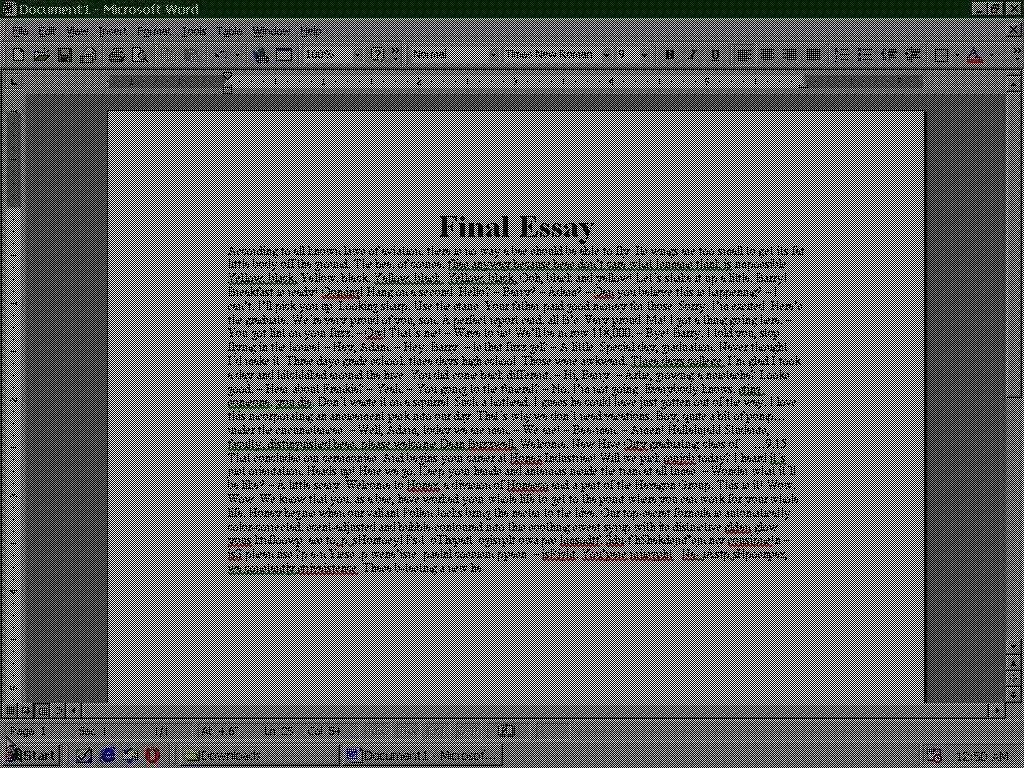The height and width of the screenshot is (768, 1024).
Task: Apply the red font color
Action: tap(974, 55)
